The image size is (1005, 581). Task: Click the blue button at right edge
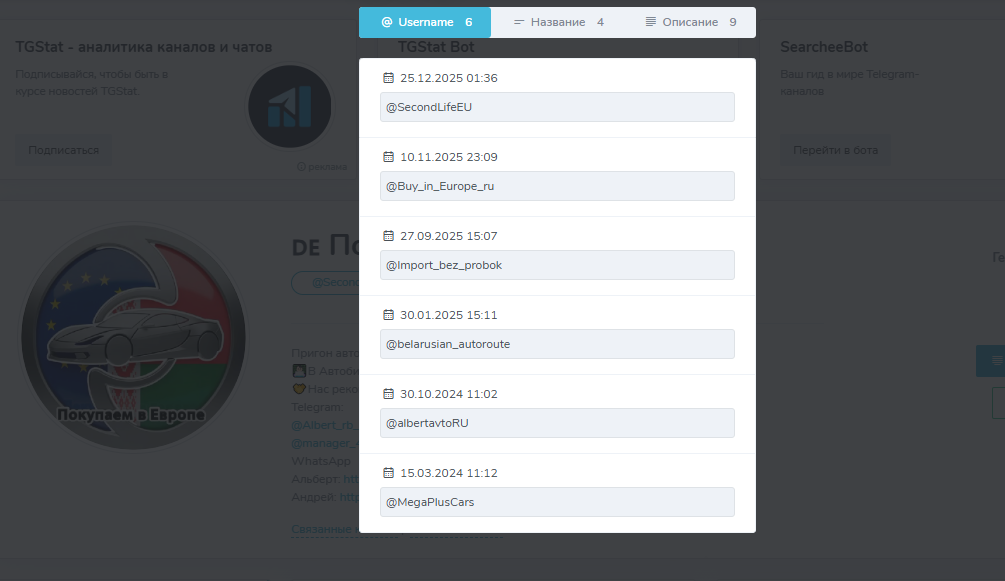point(990,360)
